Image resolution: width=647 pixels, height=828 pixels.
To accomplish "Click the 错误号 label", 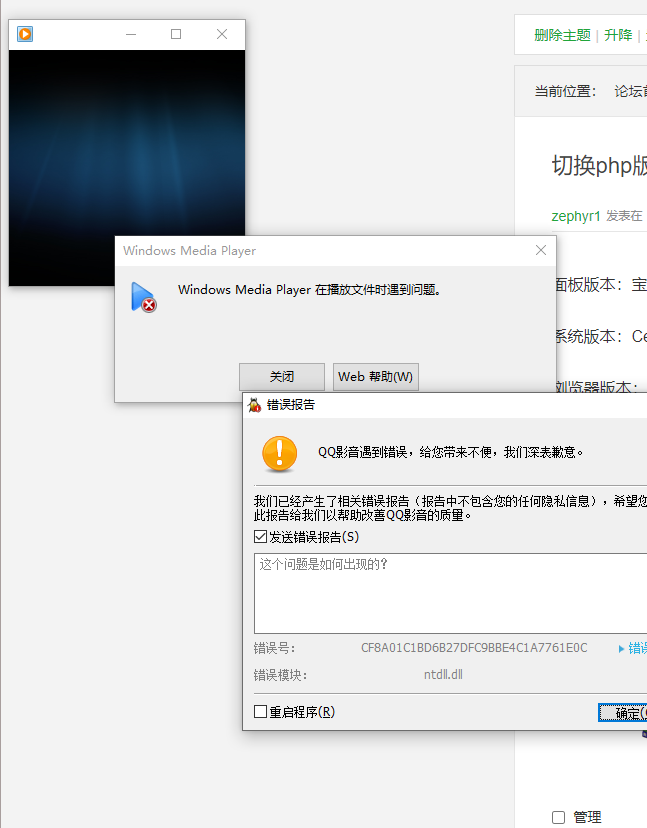I will coord(274,648).
